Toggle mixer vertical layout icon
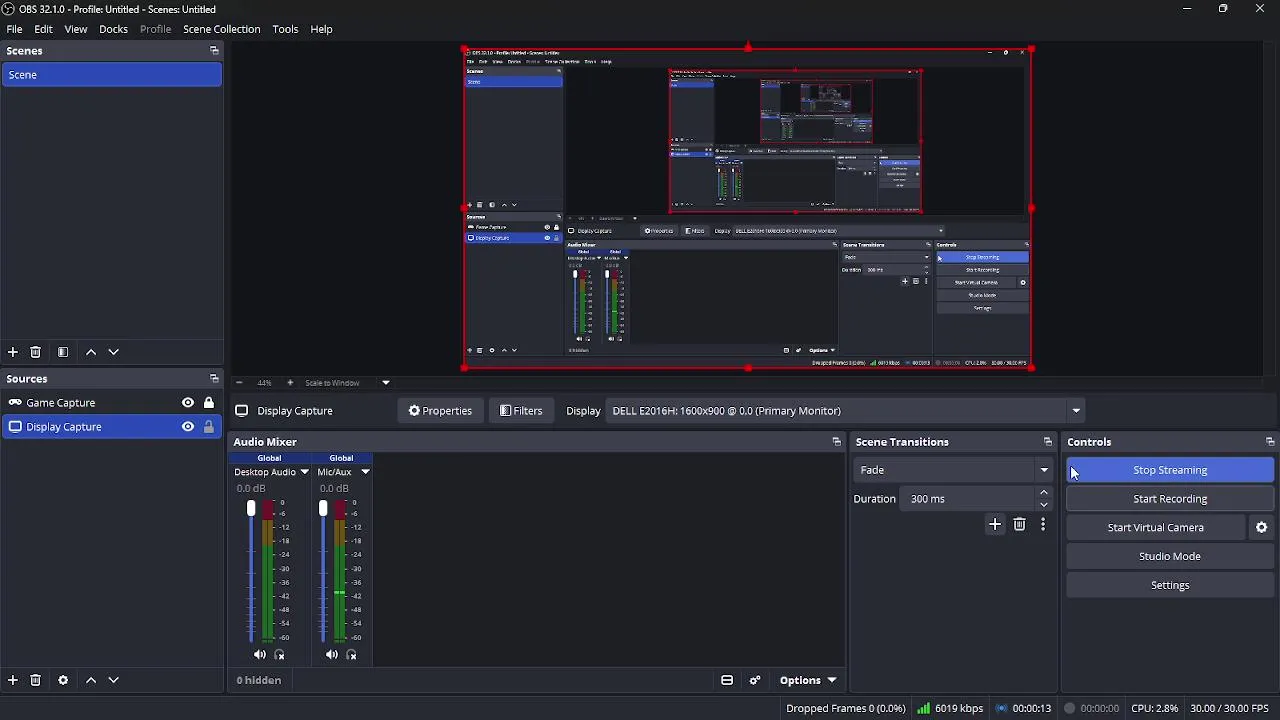 pos(727,681)
